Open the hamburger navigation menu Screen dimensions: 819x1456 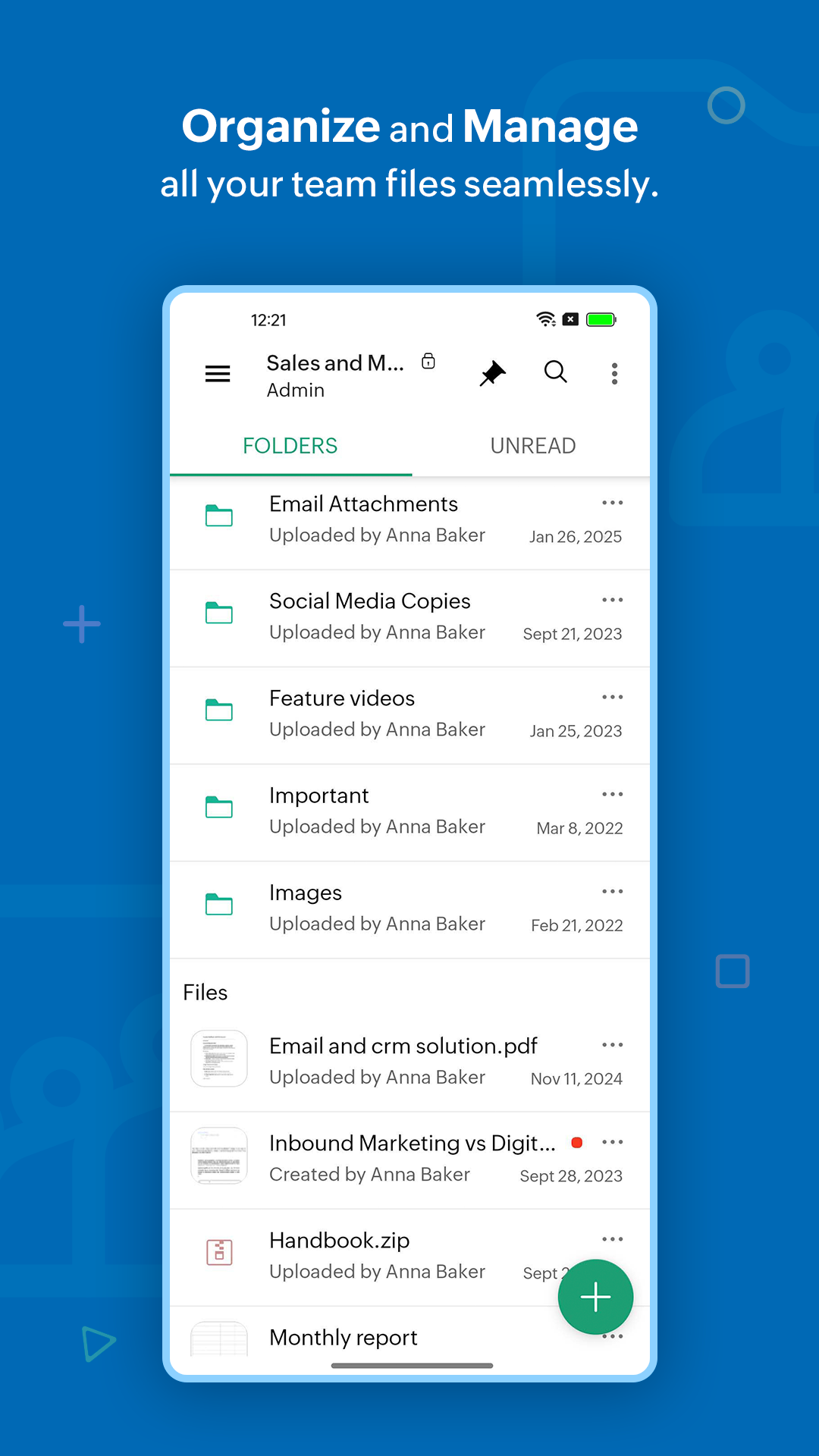coord(218,374)
